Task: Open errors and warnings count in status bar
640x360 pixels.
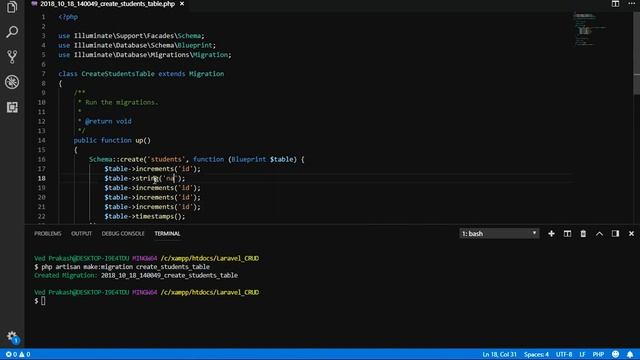Action: pyautogui.click(x=18, y=354)
